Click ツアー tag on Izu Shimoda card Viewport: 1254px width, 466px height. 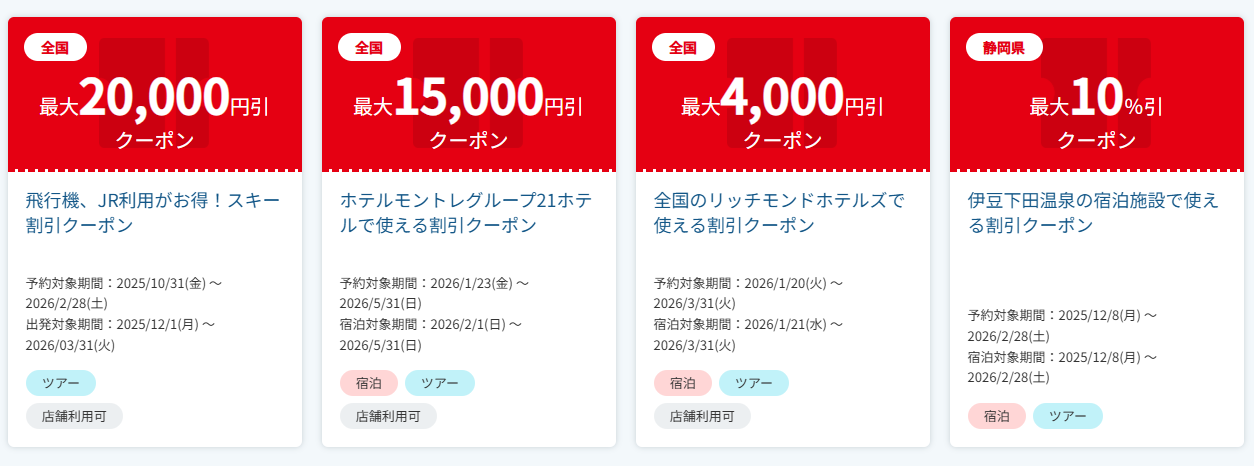[x=1068, y=416]
